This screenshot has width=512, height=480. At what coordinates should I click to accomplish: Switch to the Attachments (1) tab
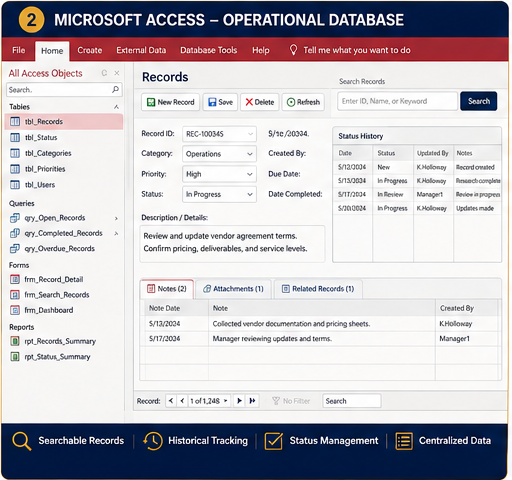click(x=233, y=289)
